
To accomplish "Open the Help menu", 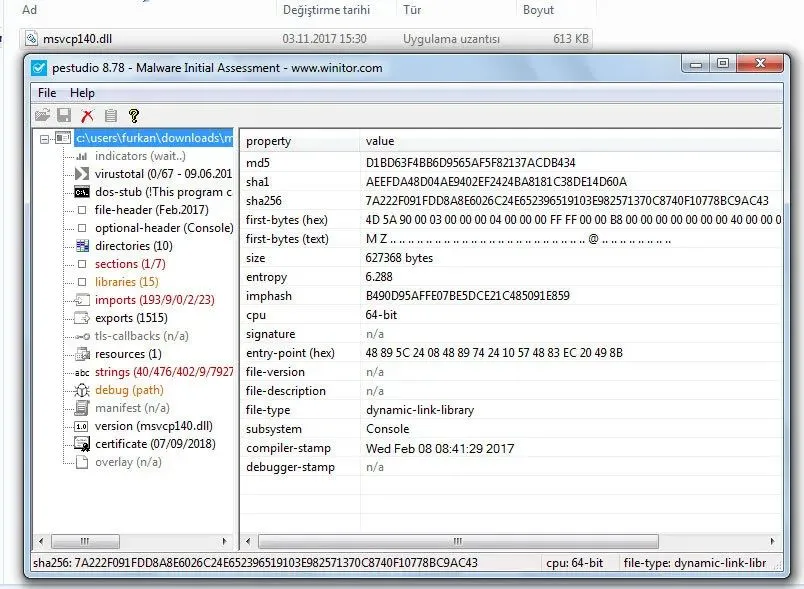I will point(82,93).
